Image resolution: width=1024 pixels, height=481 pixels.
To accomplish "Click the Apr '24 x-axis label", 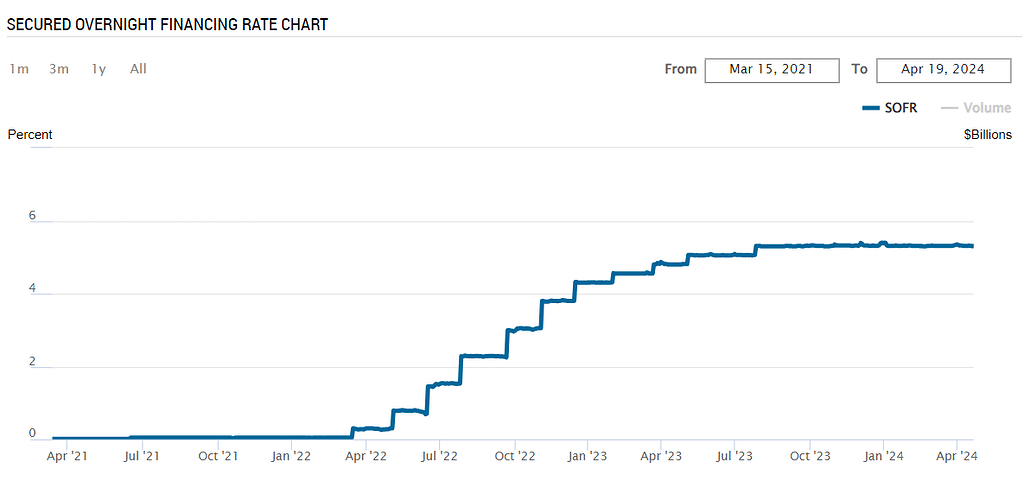I will coord(956,456).
